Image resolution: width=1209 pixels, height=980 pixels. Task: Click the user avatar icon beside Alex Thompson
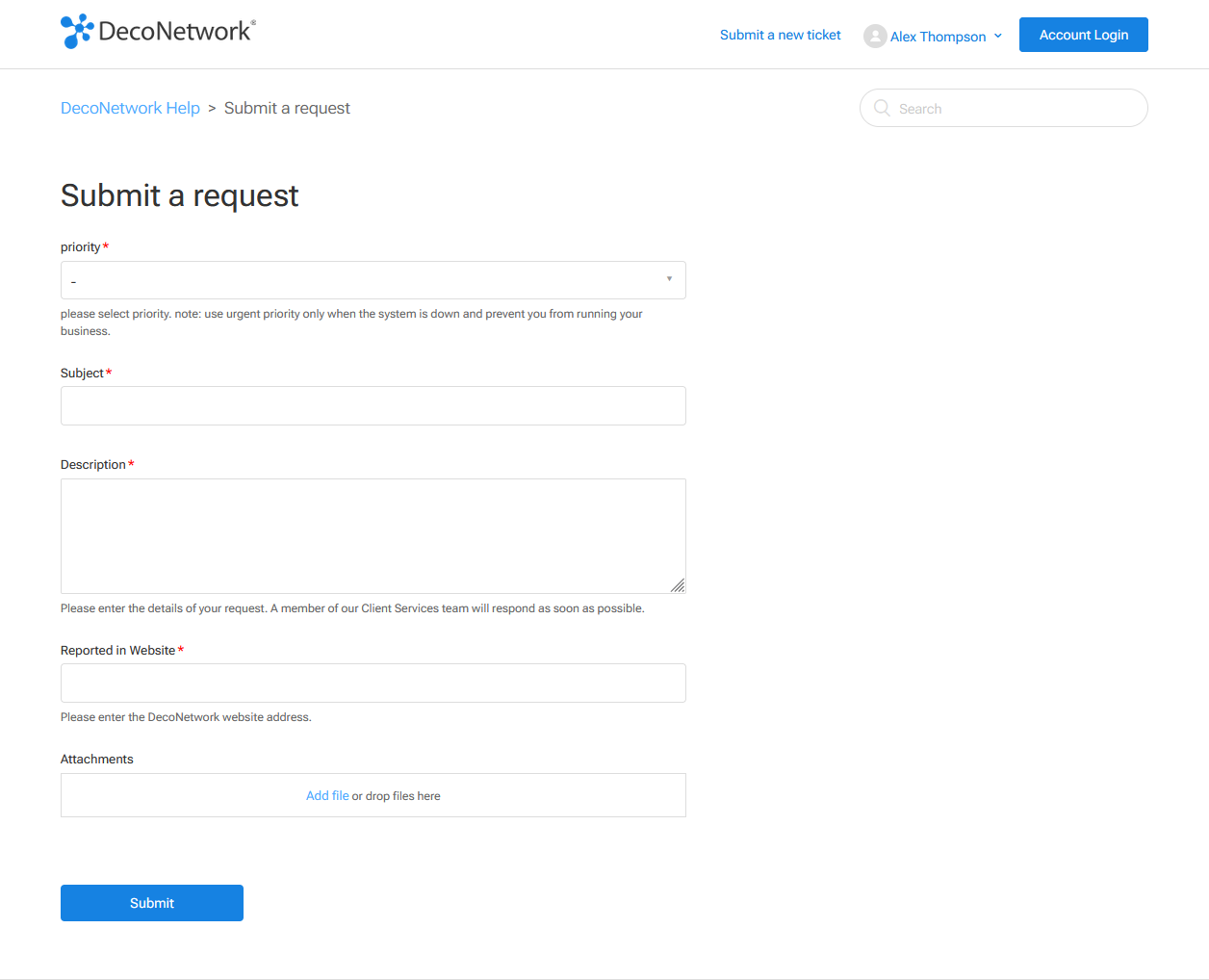pyautogui.click(x=875, y=36)
